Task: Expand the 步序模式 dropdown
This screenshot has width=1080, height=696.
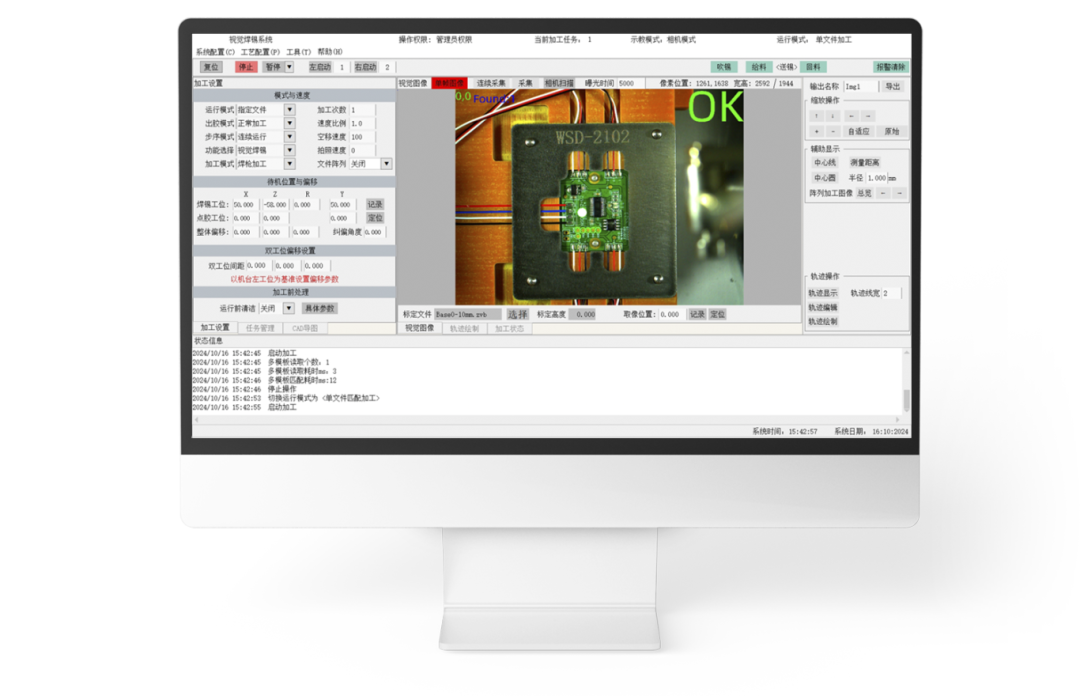Action: tap(289, 136)
